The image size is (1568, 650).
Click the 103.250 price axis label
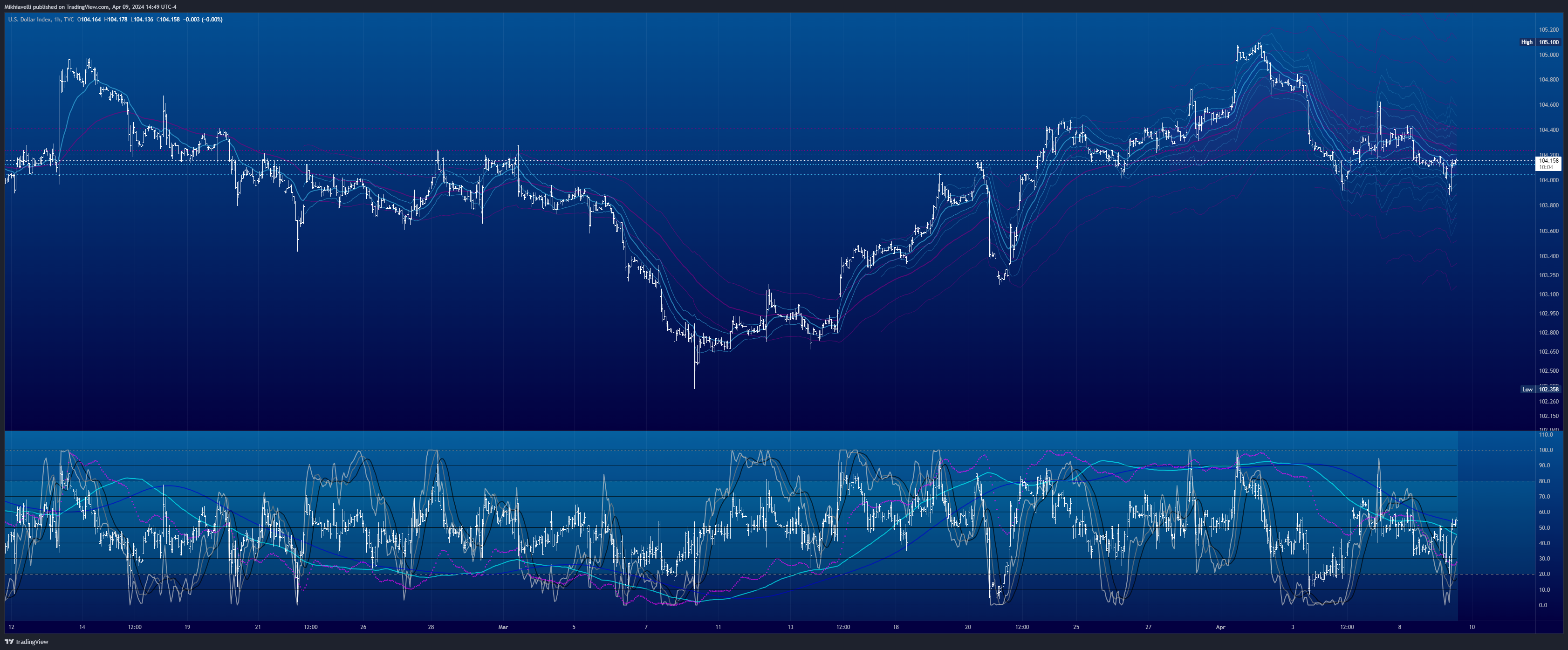point(1548,275)
